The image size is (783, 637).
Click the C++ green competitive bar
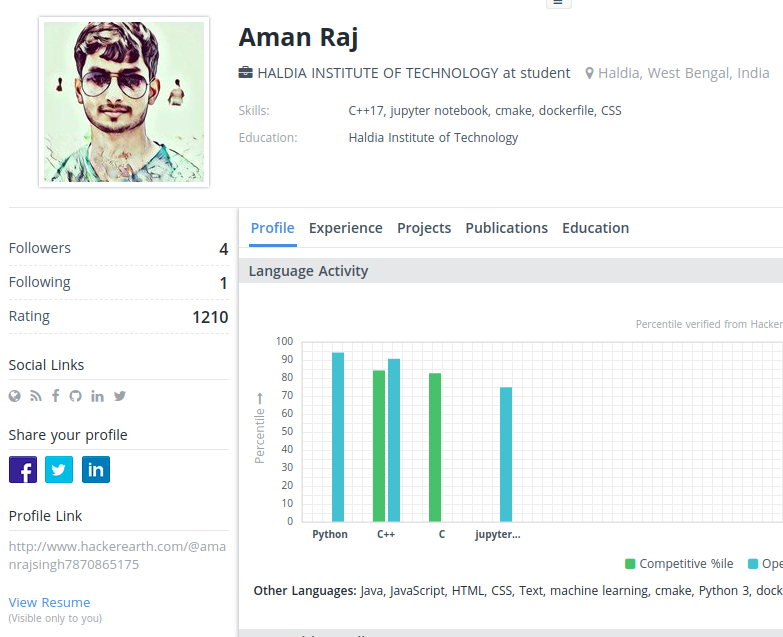point(379,446)
